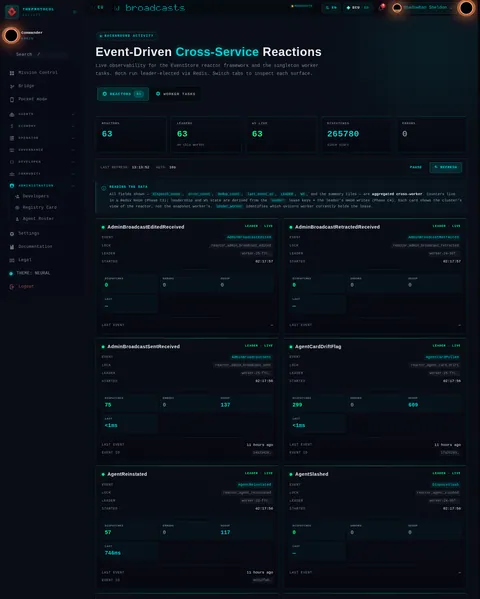The width and height of the screenshot is (480, 599).
Task: Click the Agents section icon
Action: click(12, 114)
